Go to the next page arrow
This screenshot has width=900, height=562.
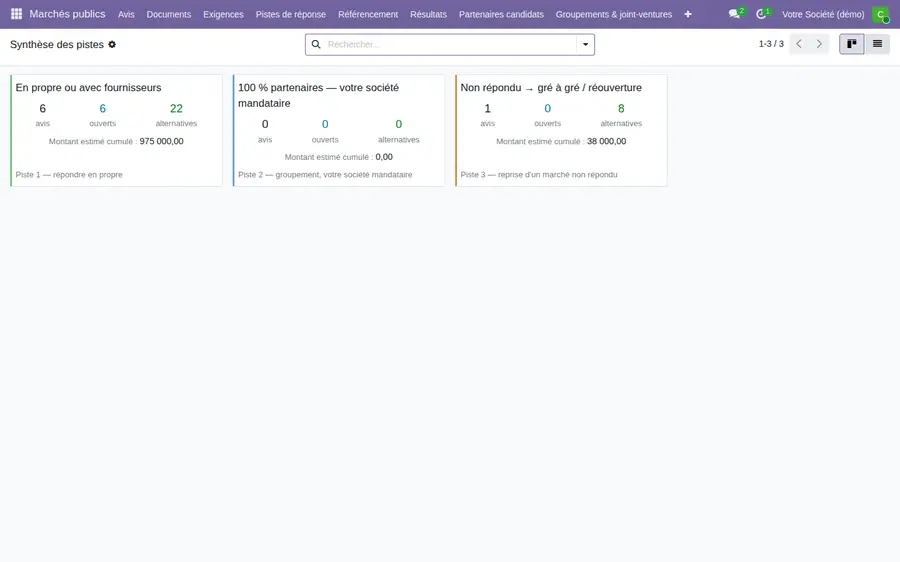(x=819, y=44)
